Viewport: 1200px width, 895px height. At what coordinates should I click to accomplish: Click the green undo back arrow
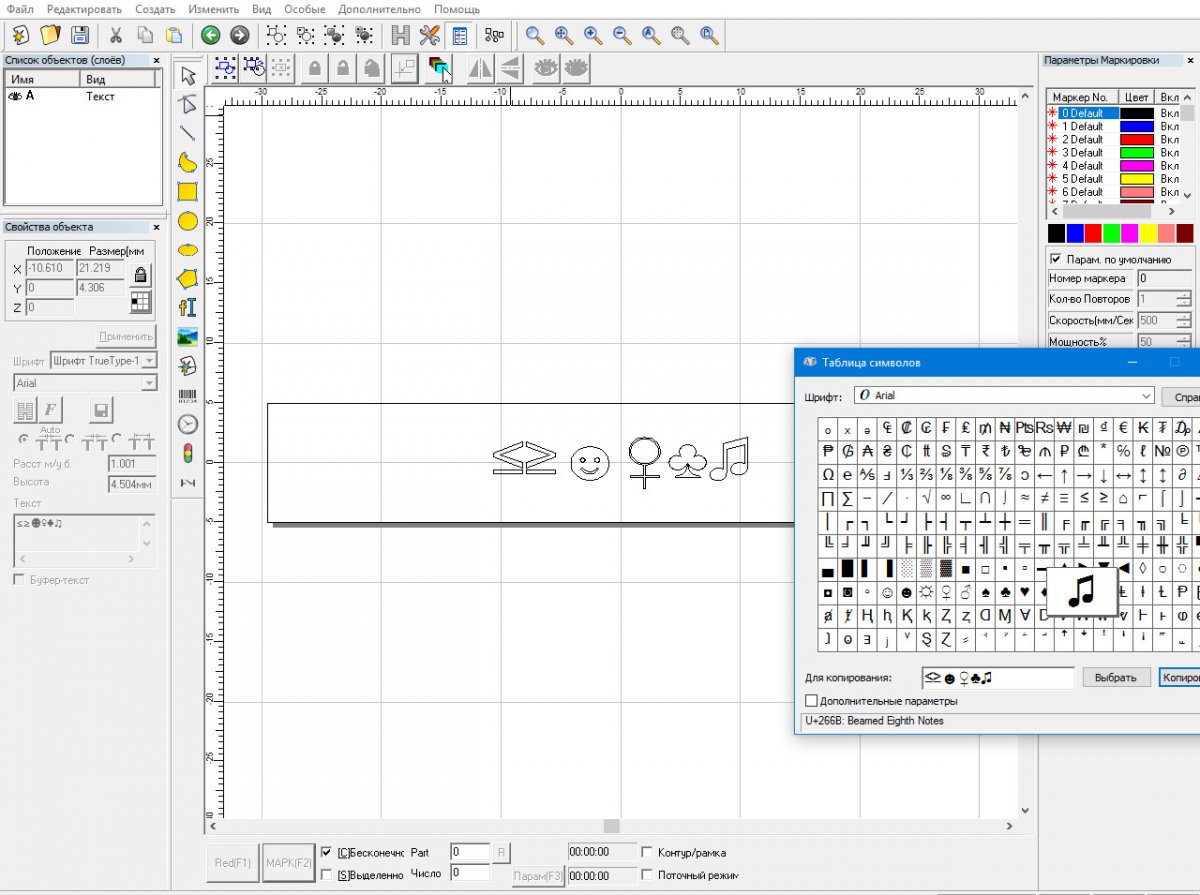210,36
